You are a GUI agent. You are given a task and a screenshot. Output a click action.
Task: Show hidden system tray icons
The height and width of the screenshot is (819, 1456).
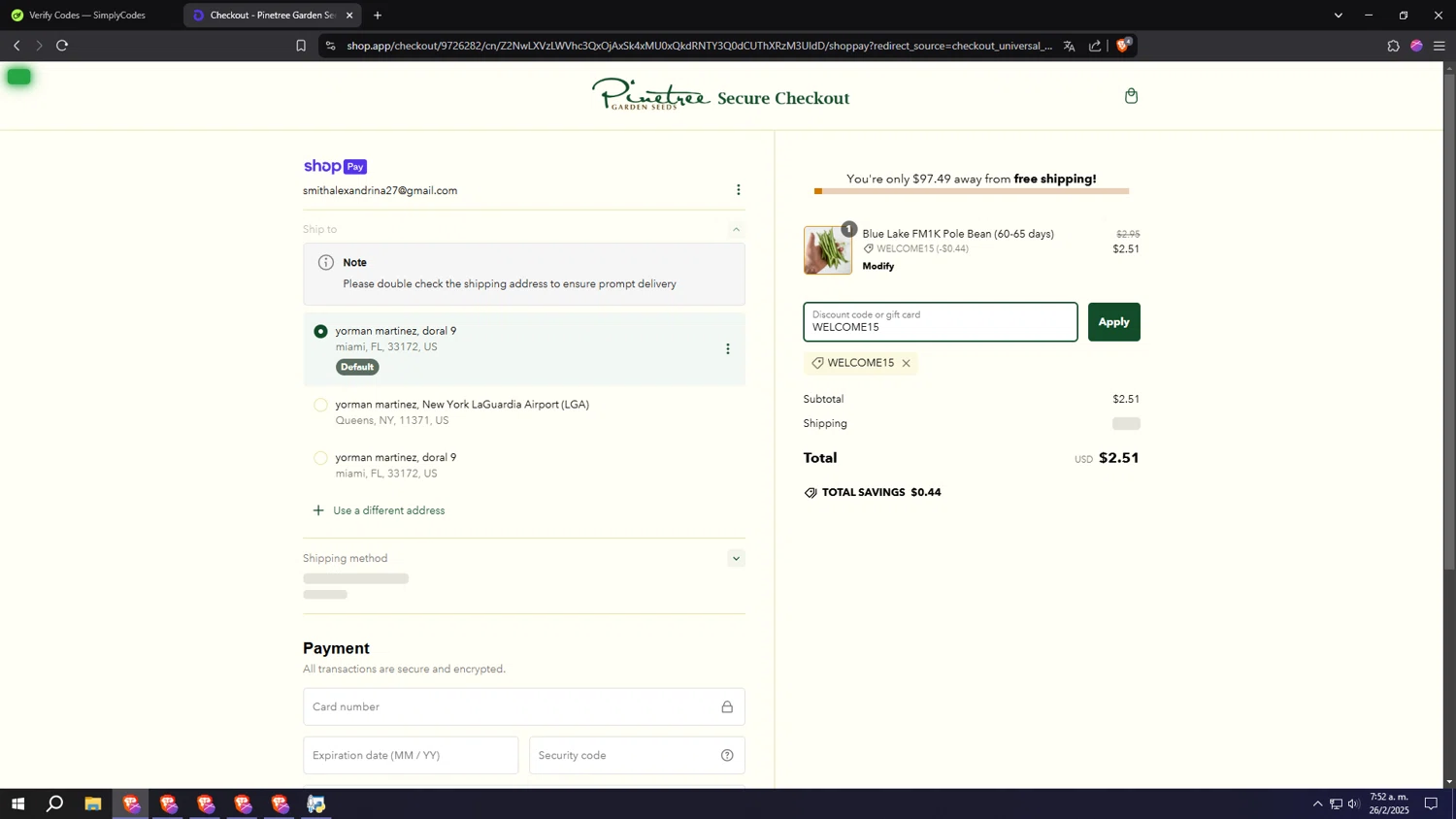point(1317,804)
